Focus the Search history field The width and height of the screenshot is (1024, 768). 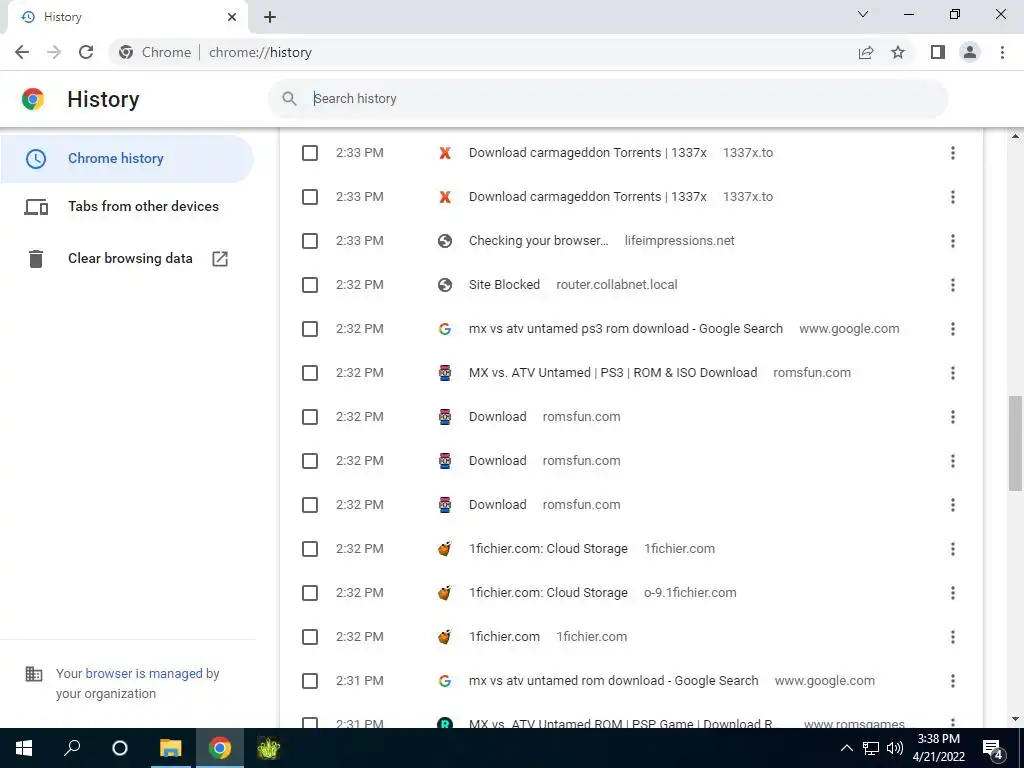point(607,99)
